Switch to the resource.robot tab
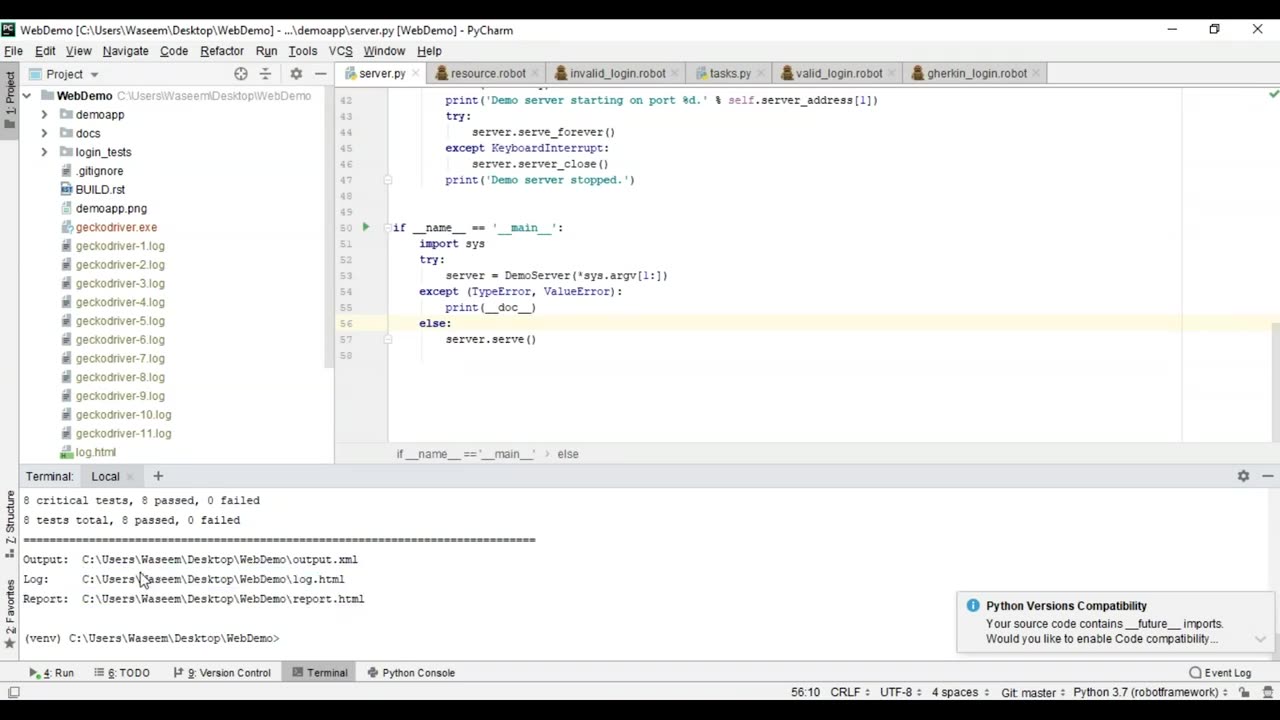Screen dimensions: 1280x720 click(488, 73)
